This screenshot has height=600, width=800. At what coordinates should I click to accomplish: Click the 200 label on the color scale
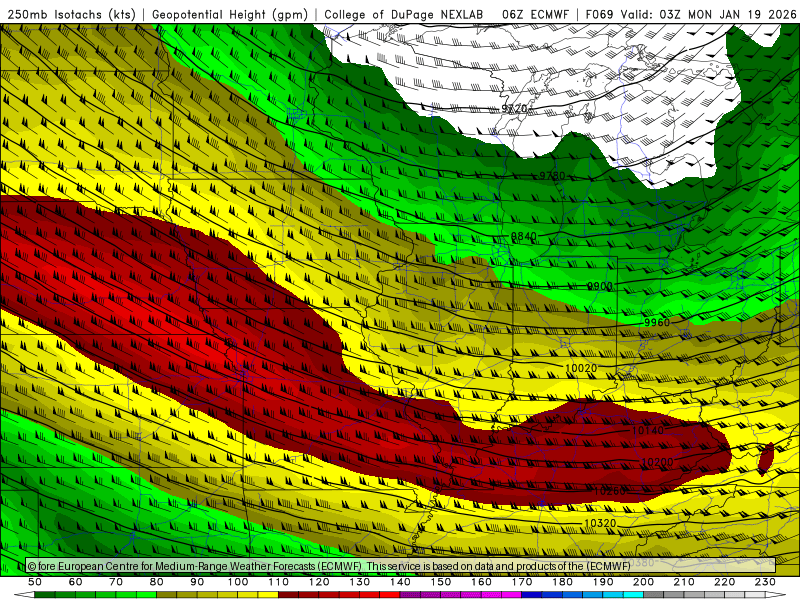[x=644, y=582]
